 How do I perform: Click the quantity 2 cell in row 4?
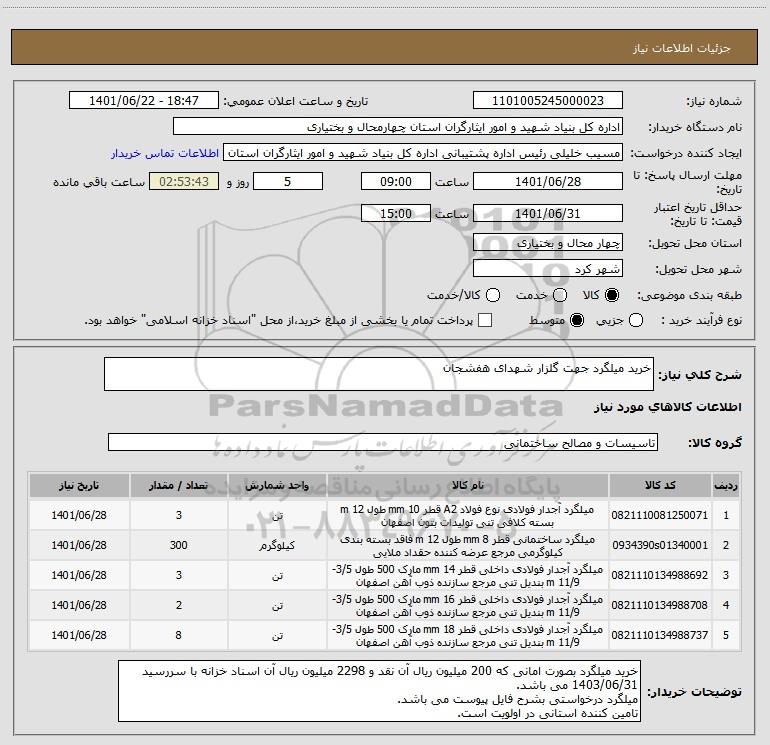[179, 605]
